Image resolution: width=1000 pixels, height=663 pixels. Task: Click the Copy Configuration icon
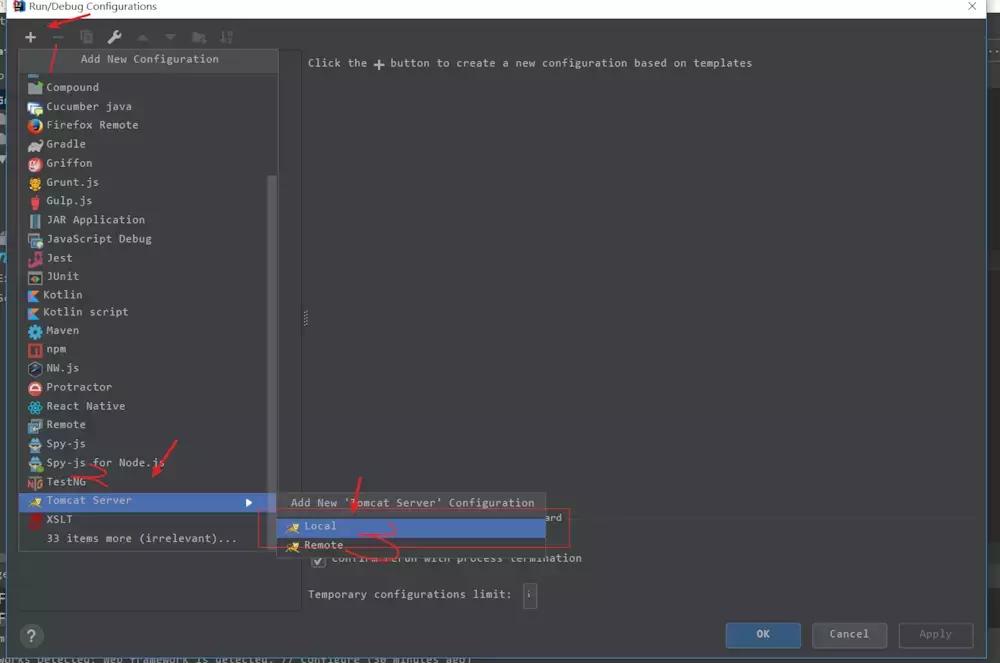87,38
